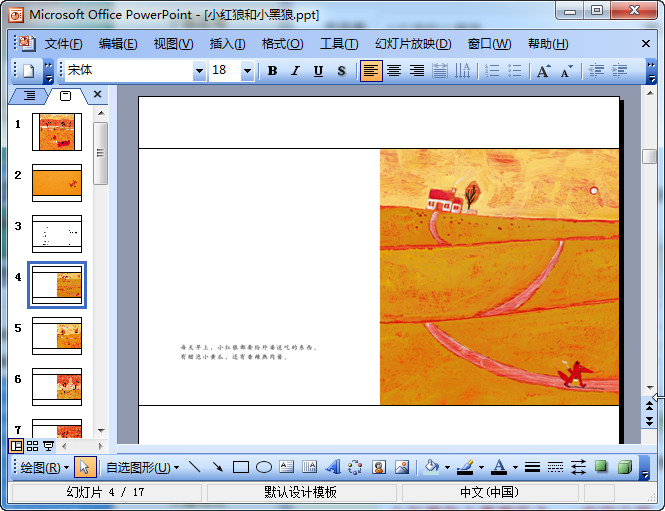Open 格式(O) menu
Viewport: 665px width, 511px height.
282,44
